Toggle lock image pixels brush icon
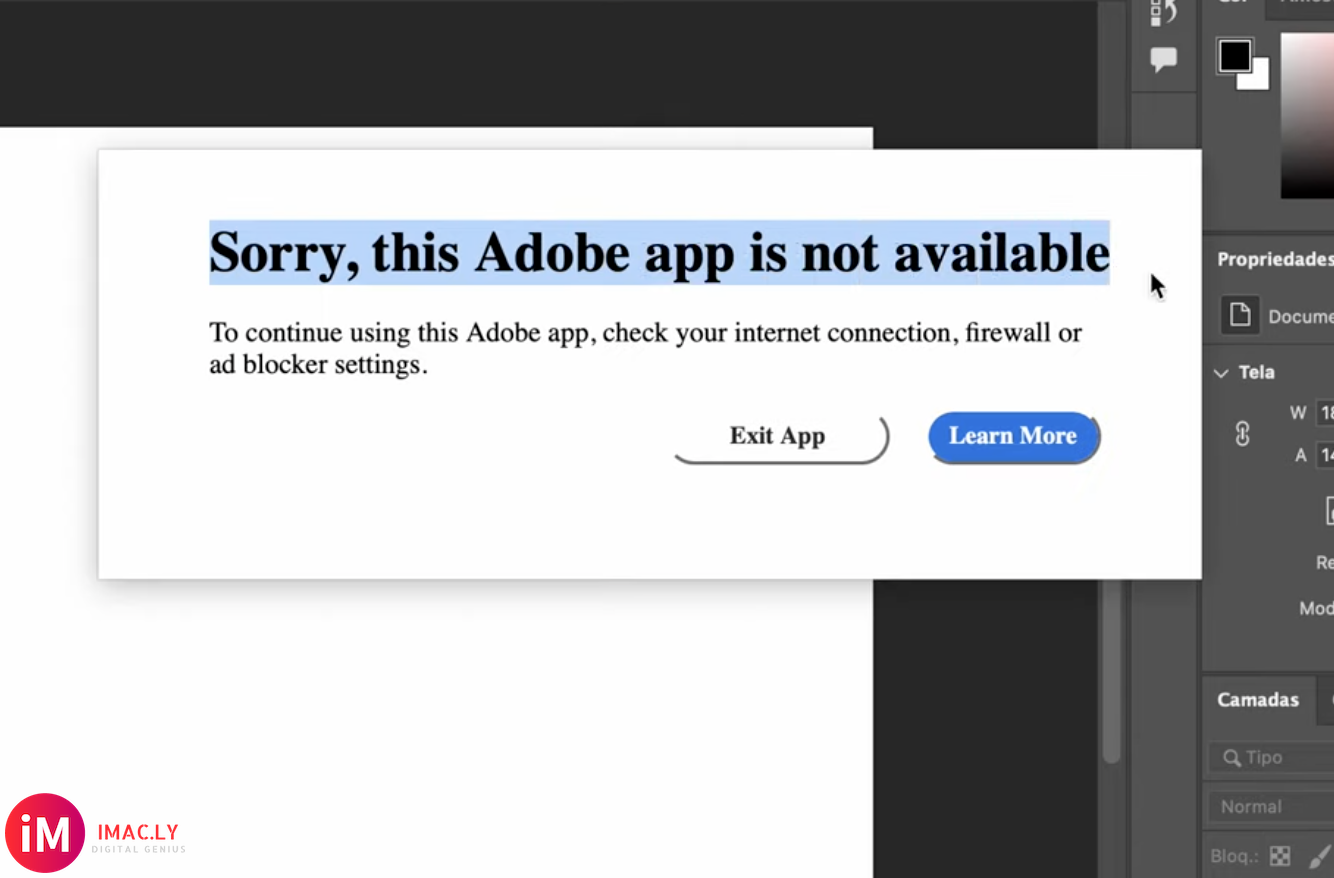This screenshot has height=878, width=1334. click(x=1322, y=856)
